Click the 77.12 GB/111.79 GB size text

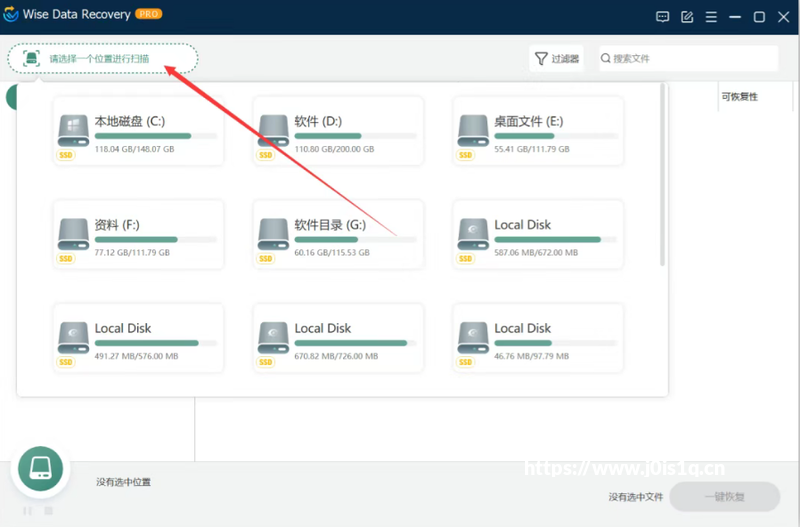[132, 253]
